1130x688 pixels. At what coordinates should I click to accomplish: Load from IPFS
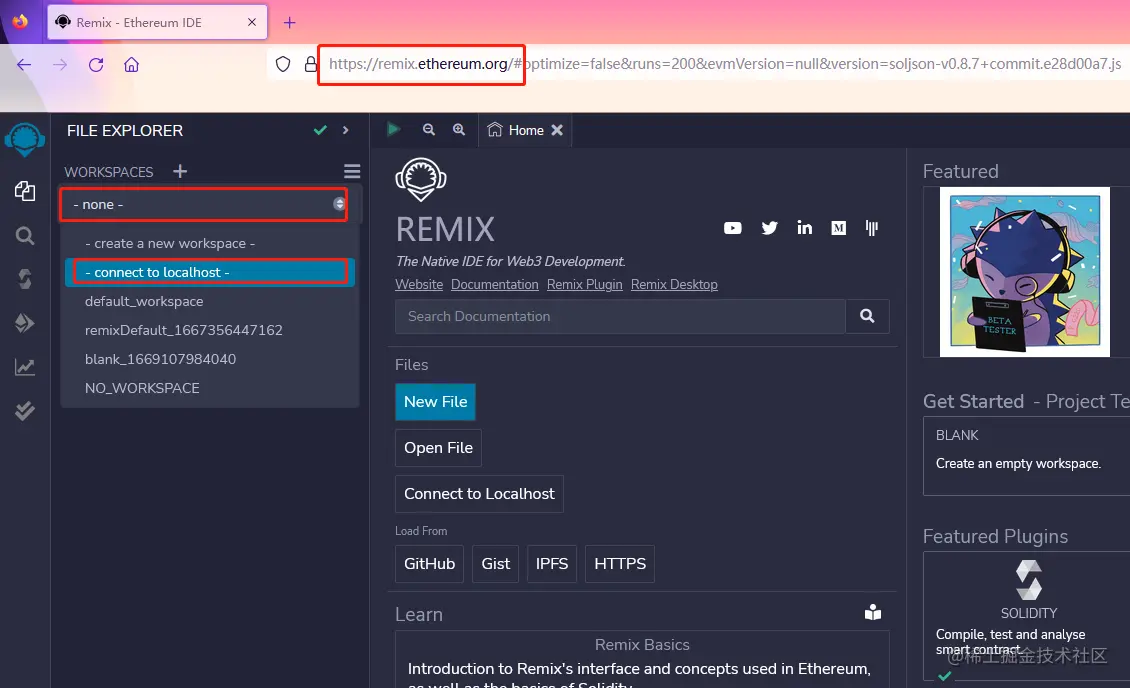click(x=551, y=564)
